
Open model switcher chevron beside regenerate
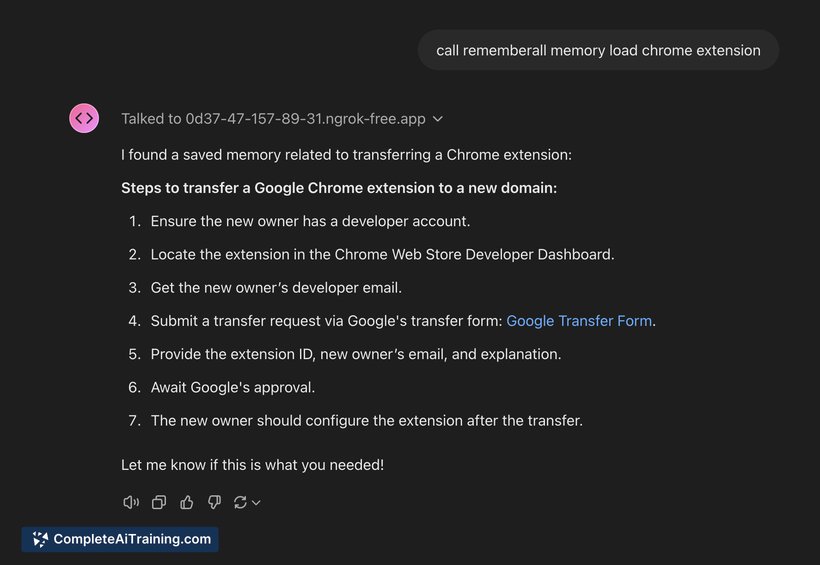[256, 503]
